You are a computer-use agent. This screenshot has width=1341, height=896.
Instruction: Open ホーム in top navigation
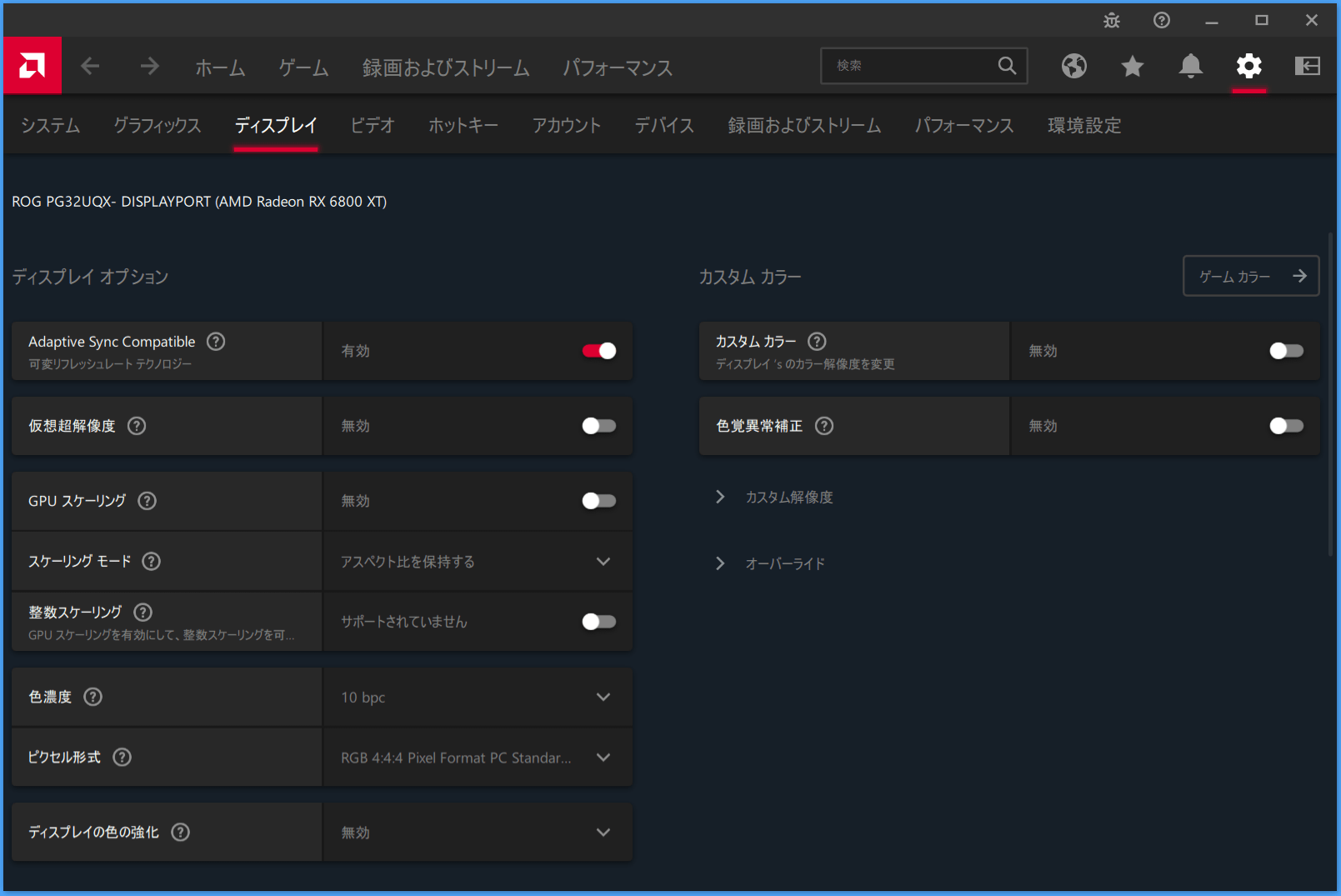[x=221, y=68]
